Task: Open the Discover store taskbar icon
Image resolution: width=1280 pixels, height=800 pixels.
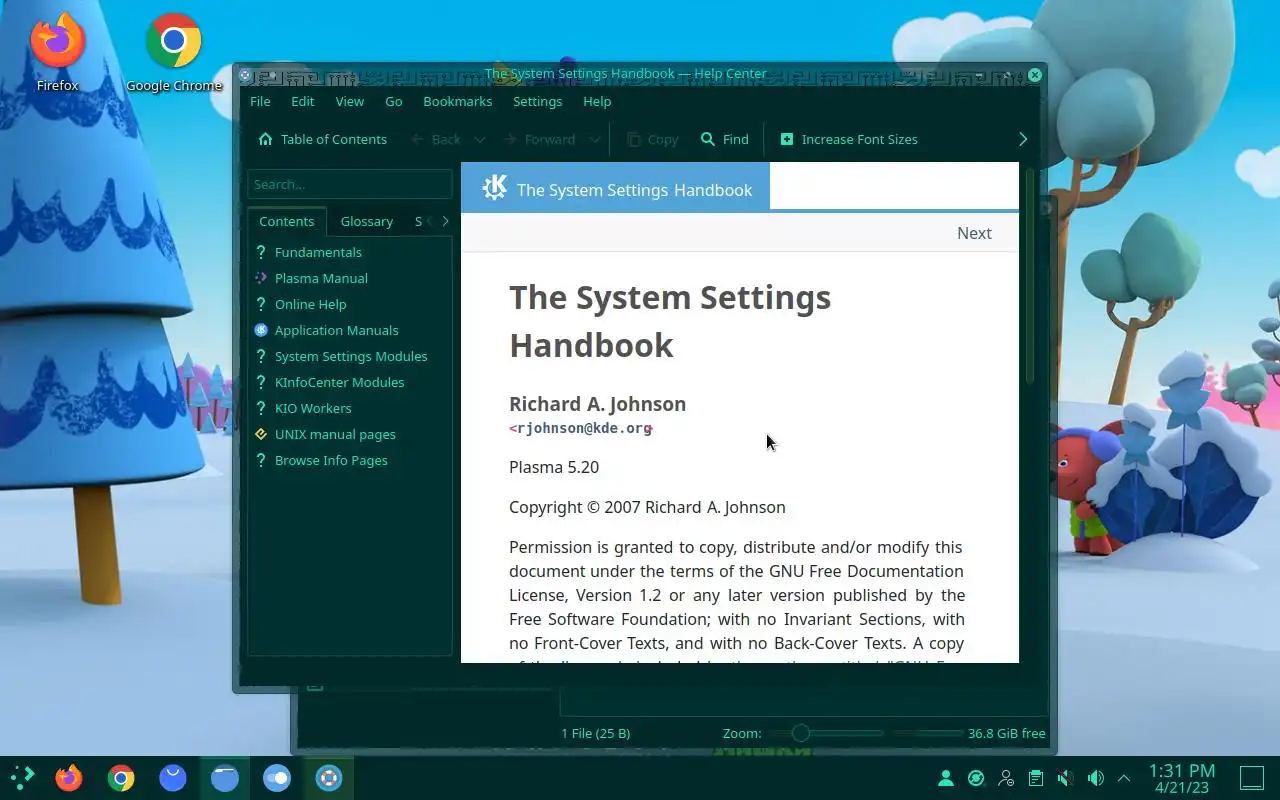Action: tap(173, 777)
